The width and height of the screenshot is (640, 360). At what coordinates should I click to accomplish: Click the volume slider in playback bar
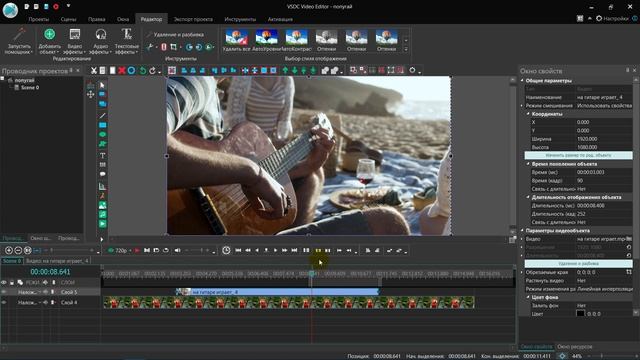click(198, 250)
